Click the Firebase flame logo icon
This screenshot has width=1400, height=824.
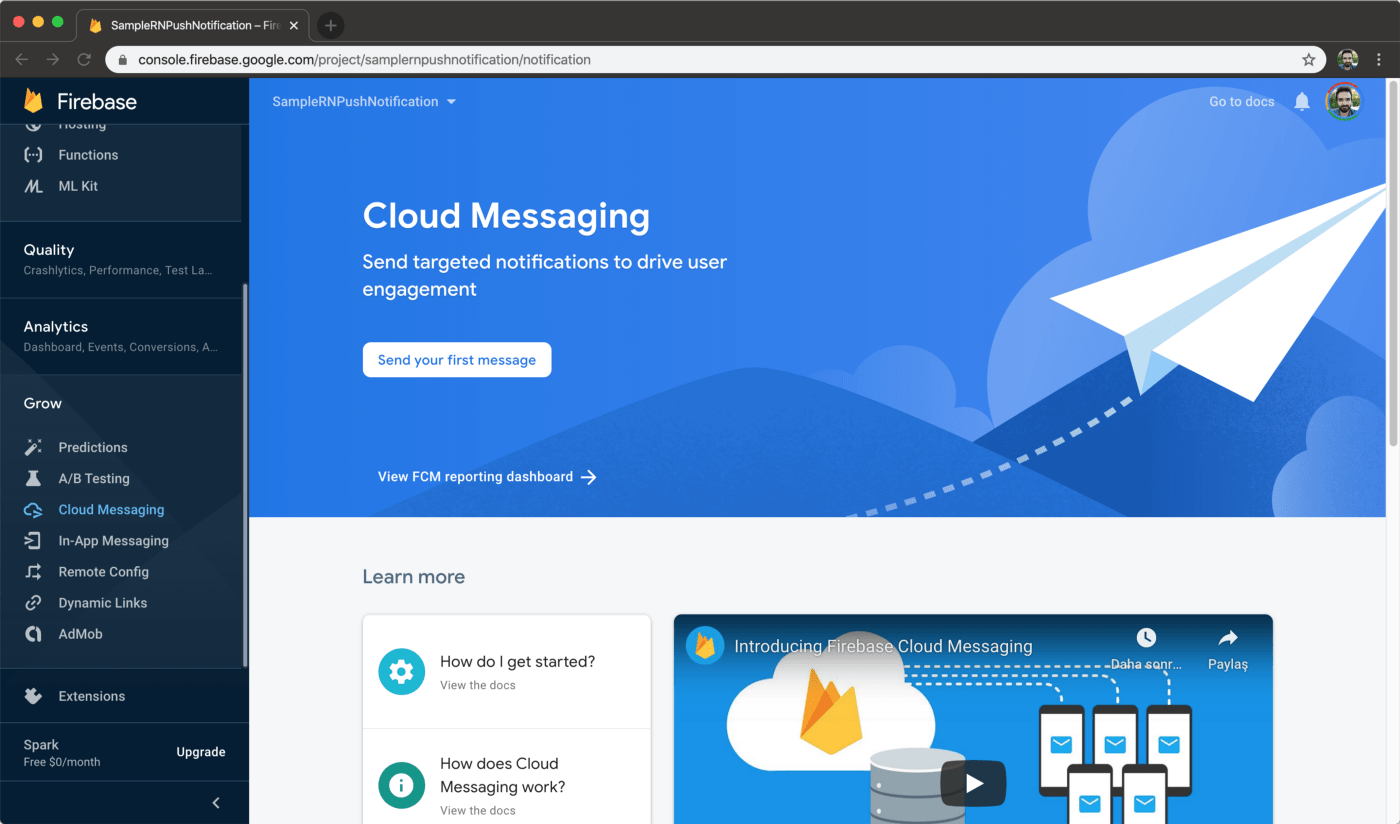pyautogui.click(x=33, y=101)
